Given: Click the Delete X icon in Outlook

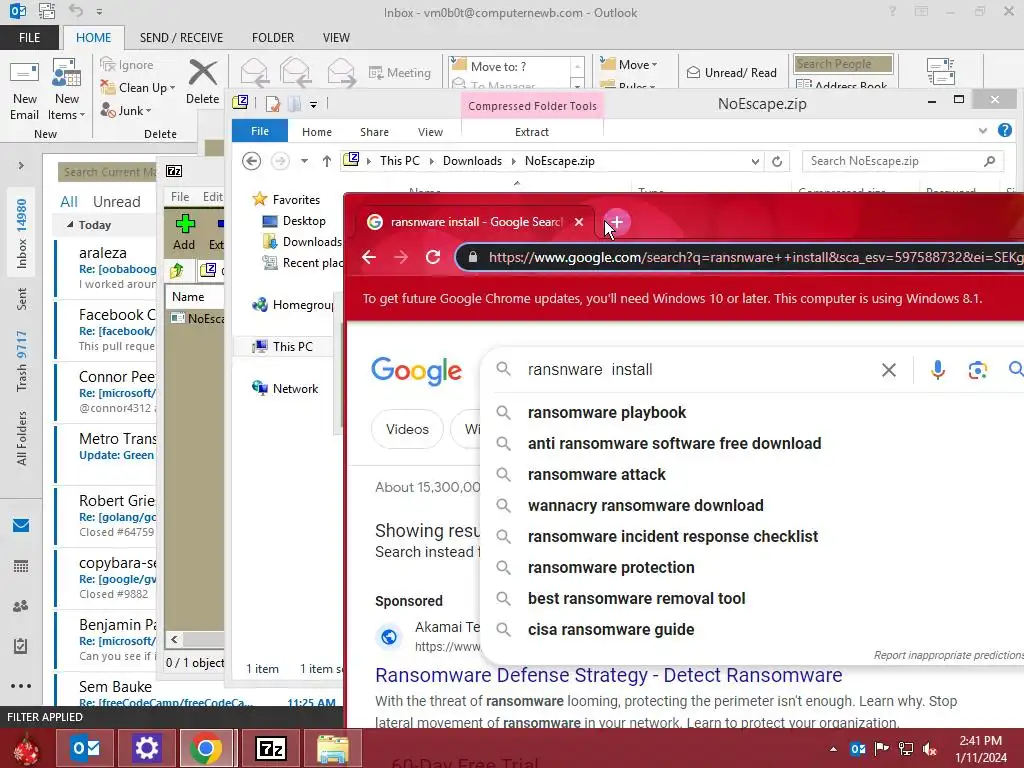Looking at the screenshot, I should coord(202,72).
